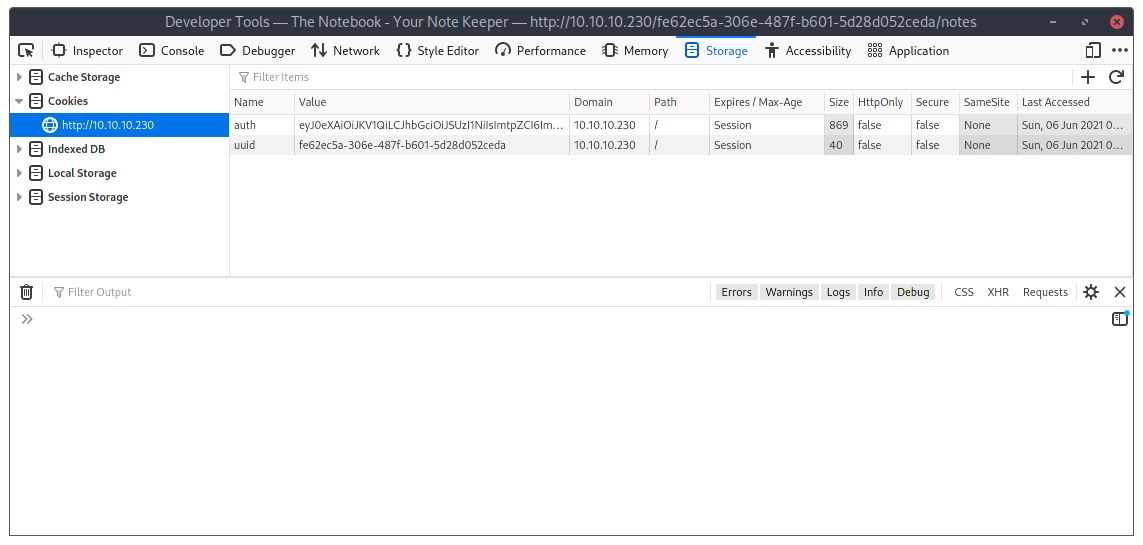Collapse the Cookies tree node
This screenshot has height=545, width=1143.
coord(19,101)
